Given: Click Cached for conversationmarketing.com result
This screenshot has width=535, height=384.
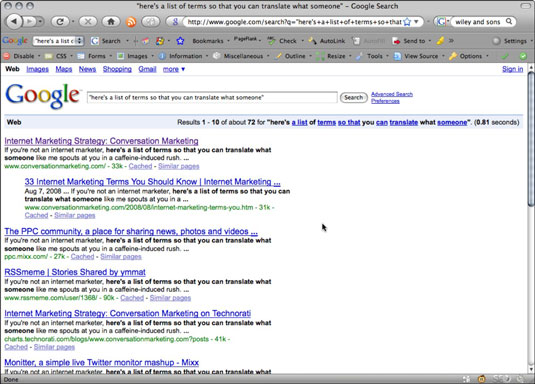Looking at the screenshot, I should coord(140,166).
